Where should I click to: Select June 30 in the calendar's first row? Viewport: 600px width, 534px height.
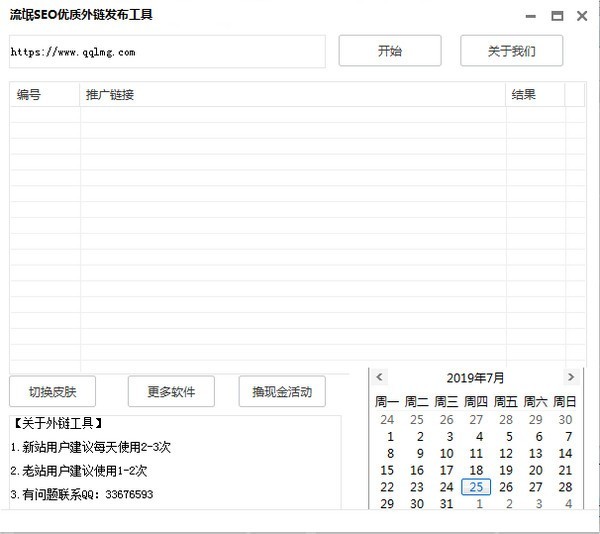565,420
